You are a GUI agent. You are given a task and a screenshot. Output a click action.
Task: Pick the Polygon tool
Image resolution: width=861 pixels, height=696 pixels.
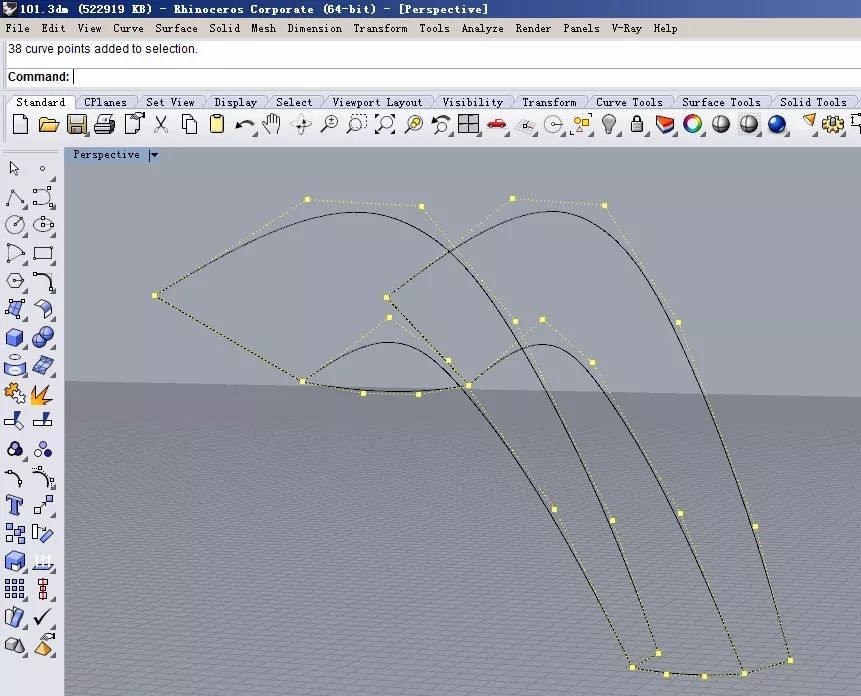tap(15, 281)
